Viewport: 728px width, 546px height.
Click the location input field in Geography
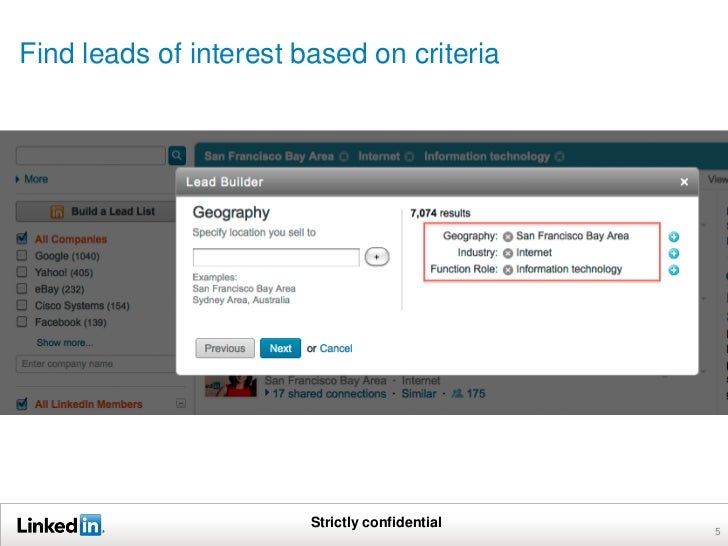tap(276, 257)
